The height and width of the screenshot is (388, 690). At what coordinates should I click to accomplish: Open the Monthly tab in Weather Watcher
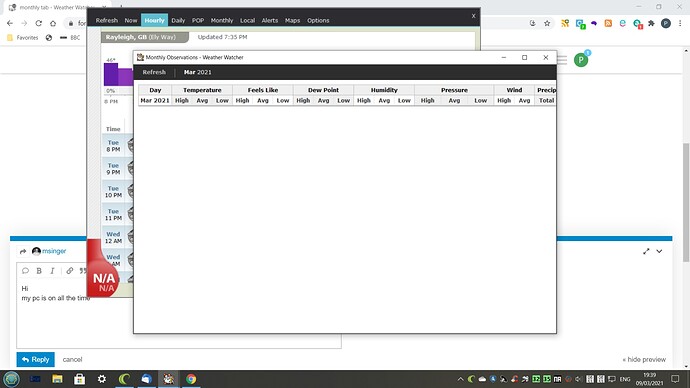(x=222, y=20)
